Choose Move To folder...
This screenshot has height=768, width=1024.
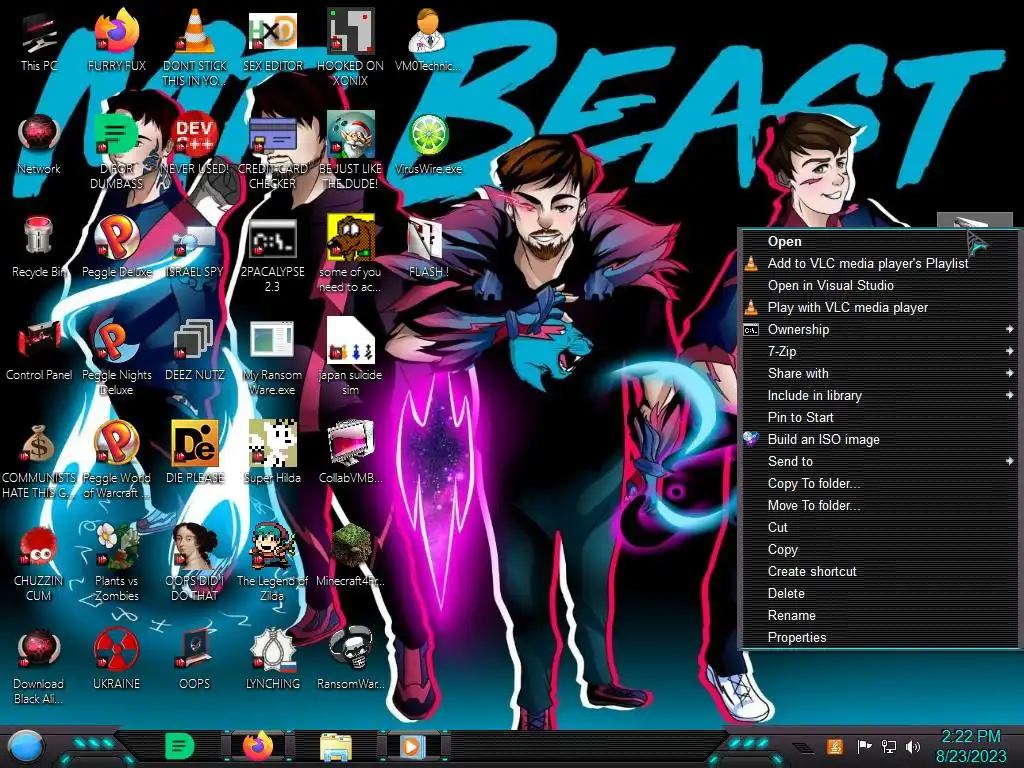click(x=880, y=505)
